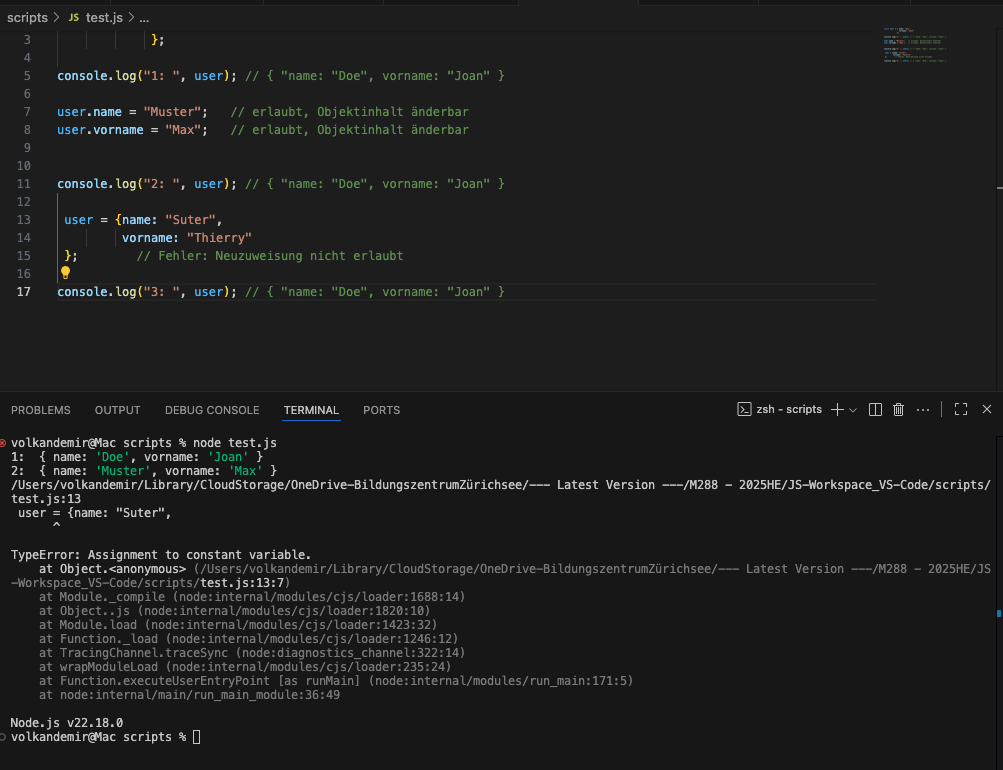Click line number 17 in the gutter

click(x=24, y=292)
